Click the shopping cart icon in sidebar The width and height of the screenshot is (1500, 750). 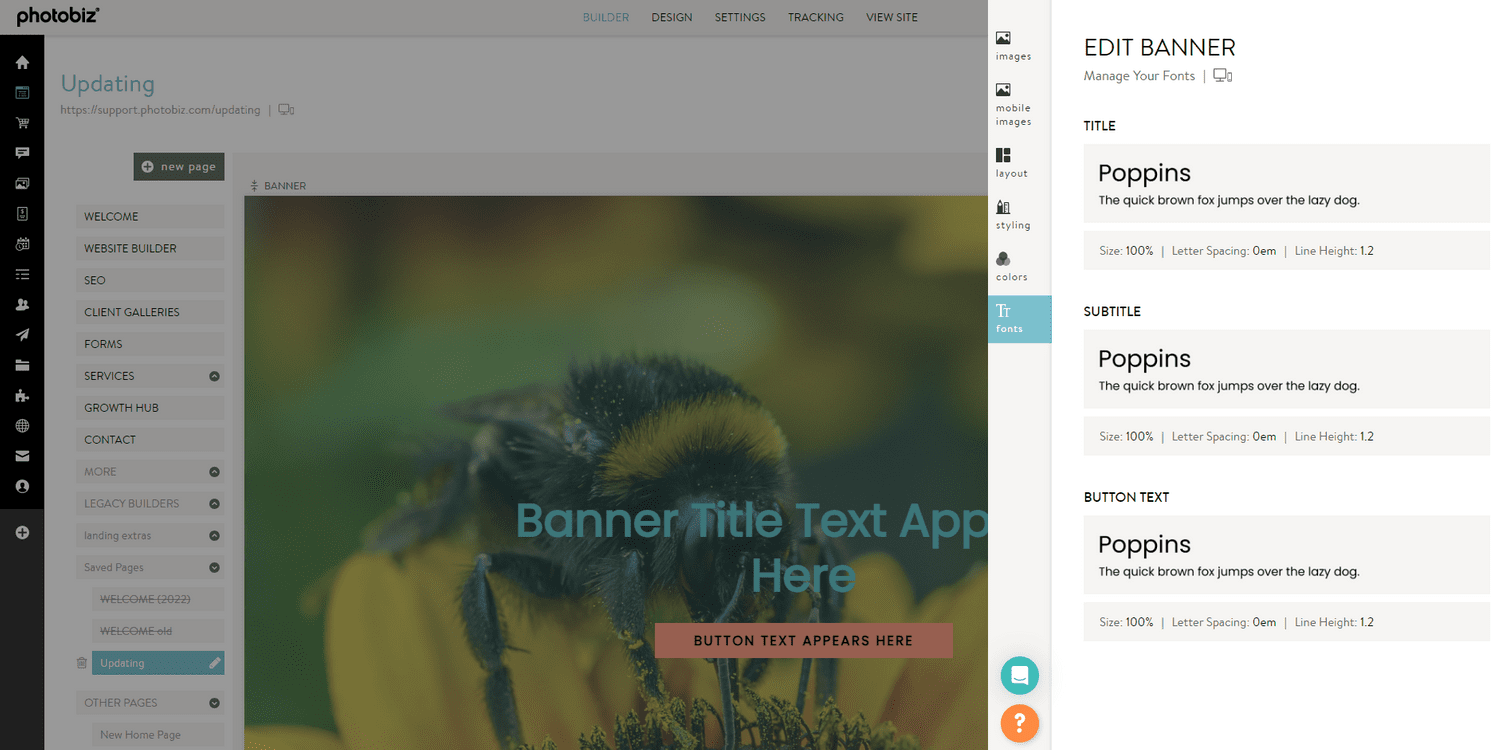[22, 122]
